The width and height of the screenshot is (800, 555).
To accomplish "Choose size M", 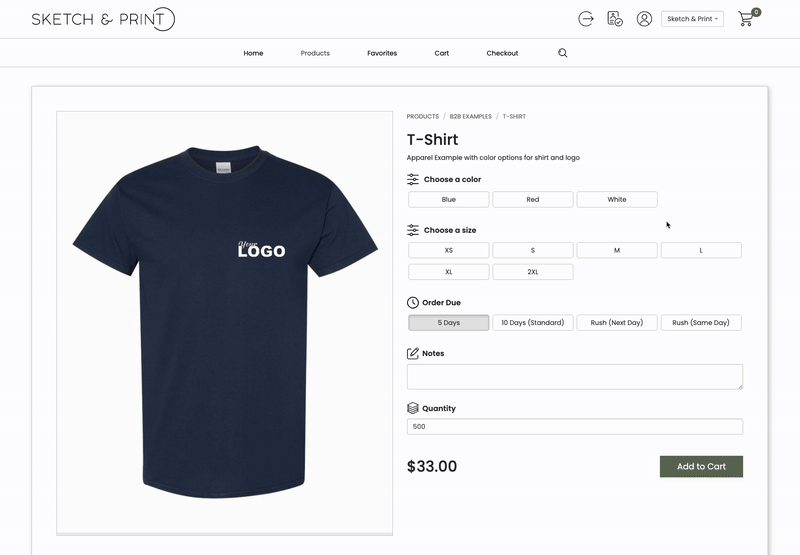I will pos(616,250).
